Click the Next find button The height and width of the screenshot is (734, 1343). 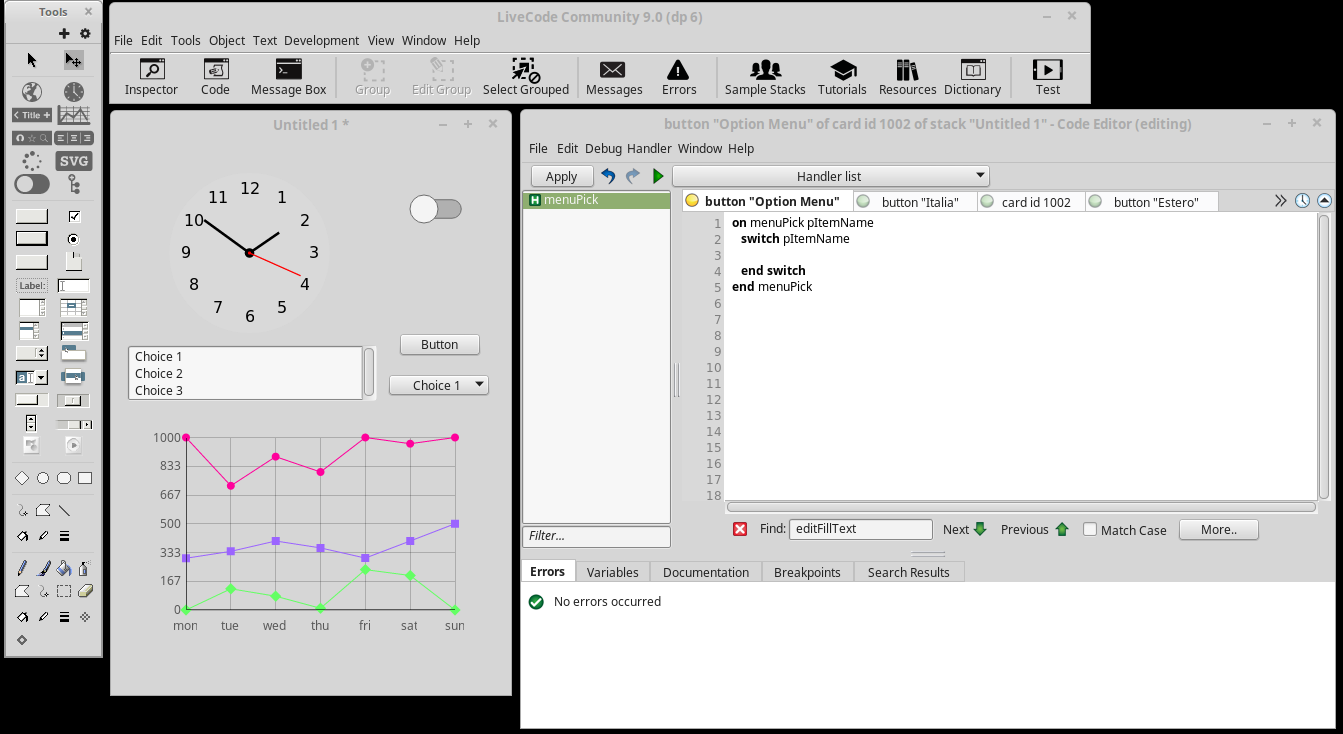click(965, 530)
